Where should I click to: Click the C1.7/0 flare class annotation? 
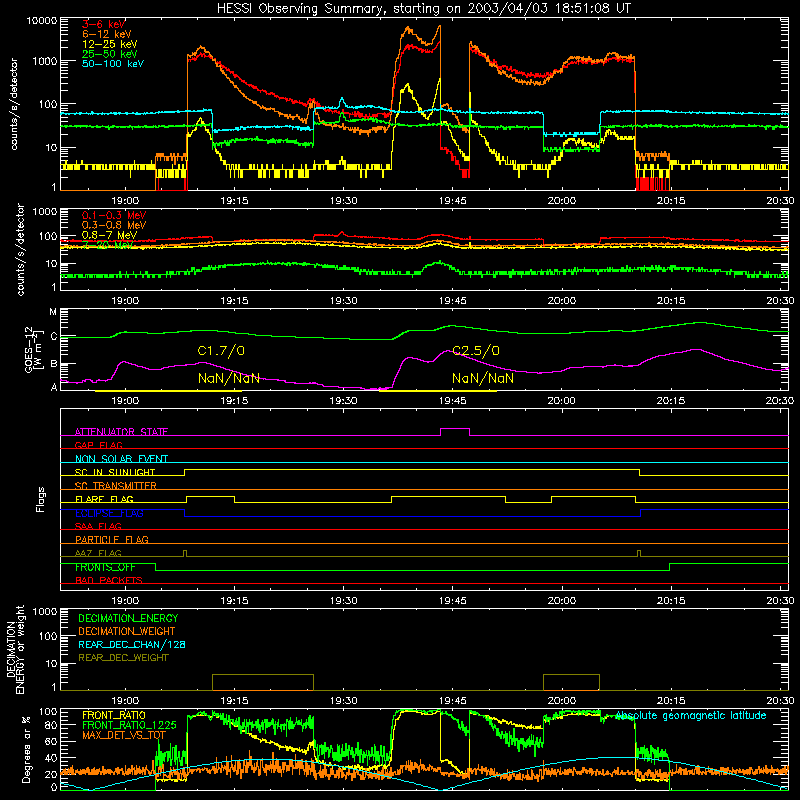pyautogui.click(x=221, y=351)
